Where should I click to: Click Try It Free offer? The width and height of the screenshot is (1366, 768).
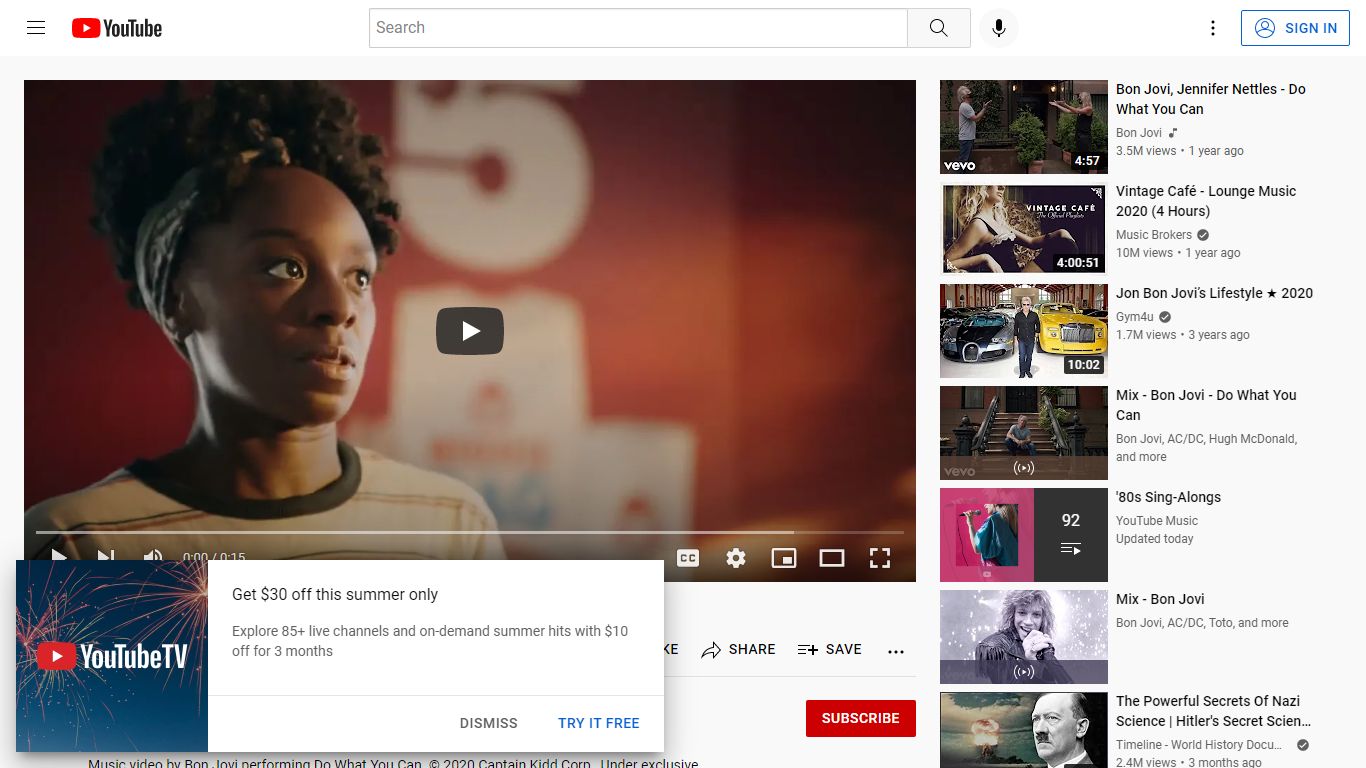599,723
